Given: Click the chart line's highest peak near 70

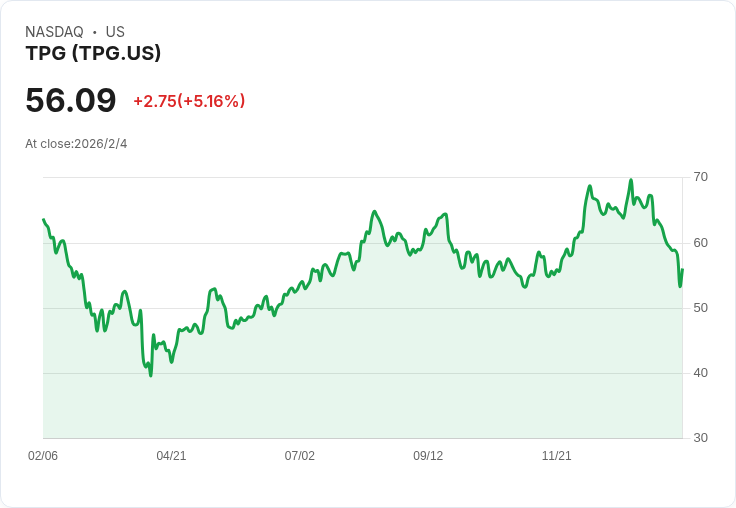Looking at the screenshot, I should pyautogui.click(x=631, y=180).
